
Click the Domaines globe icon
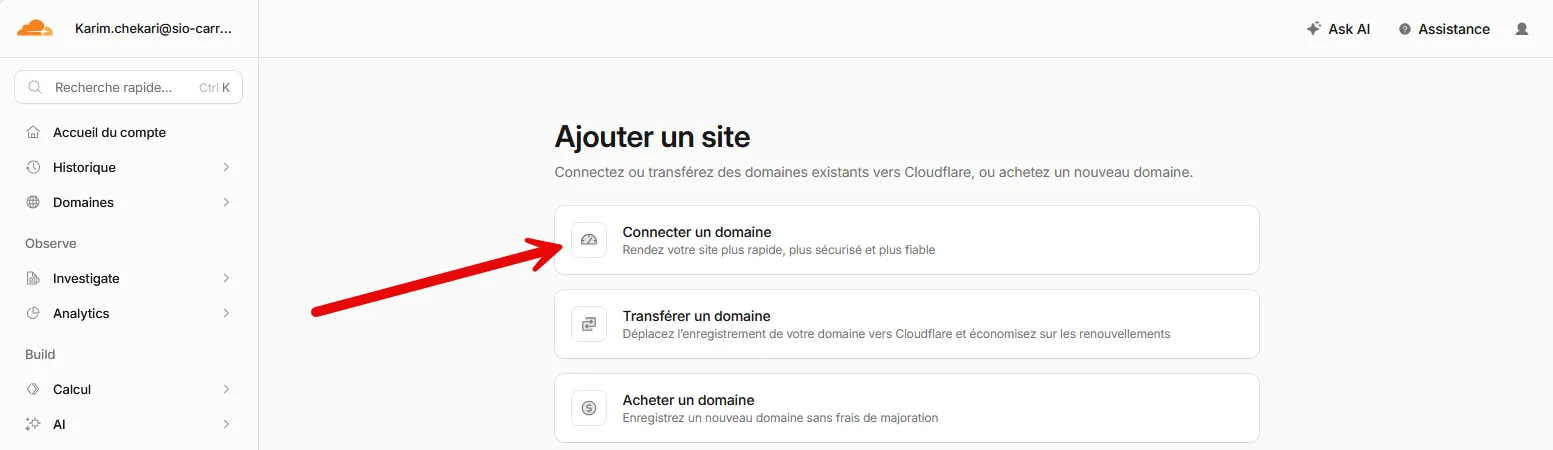click(33, 202)
